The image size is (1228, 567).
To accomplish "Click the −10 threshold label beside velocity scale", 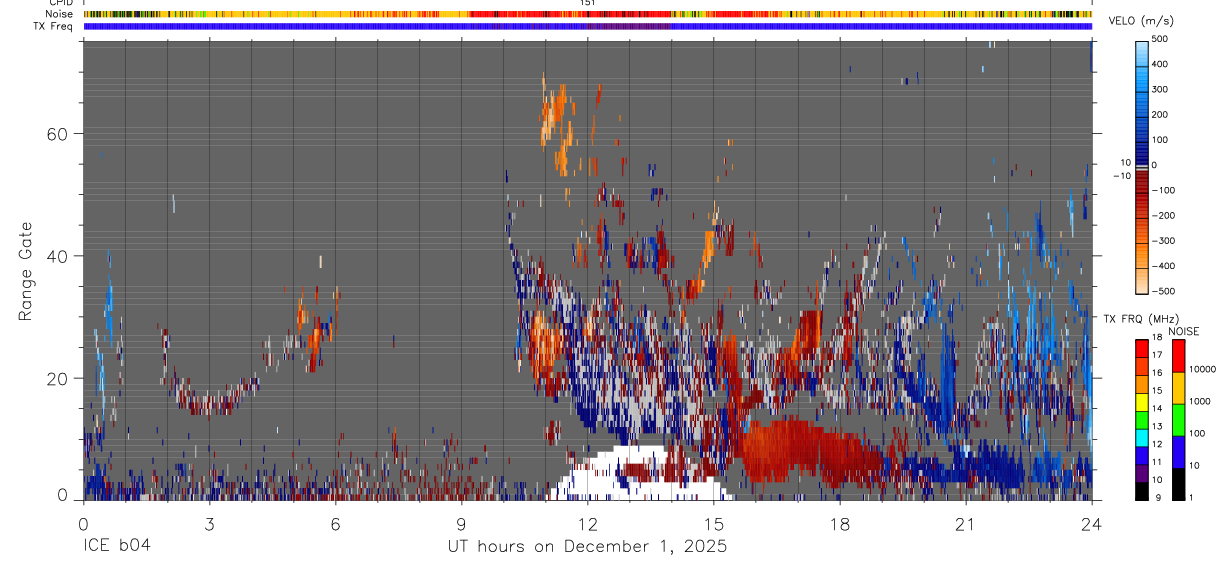I will pyautogui.click(x=1121, y=176).
